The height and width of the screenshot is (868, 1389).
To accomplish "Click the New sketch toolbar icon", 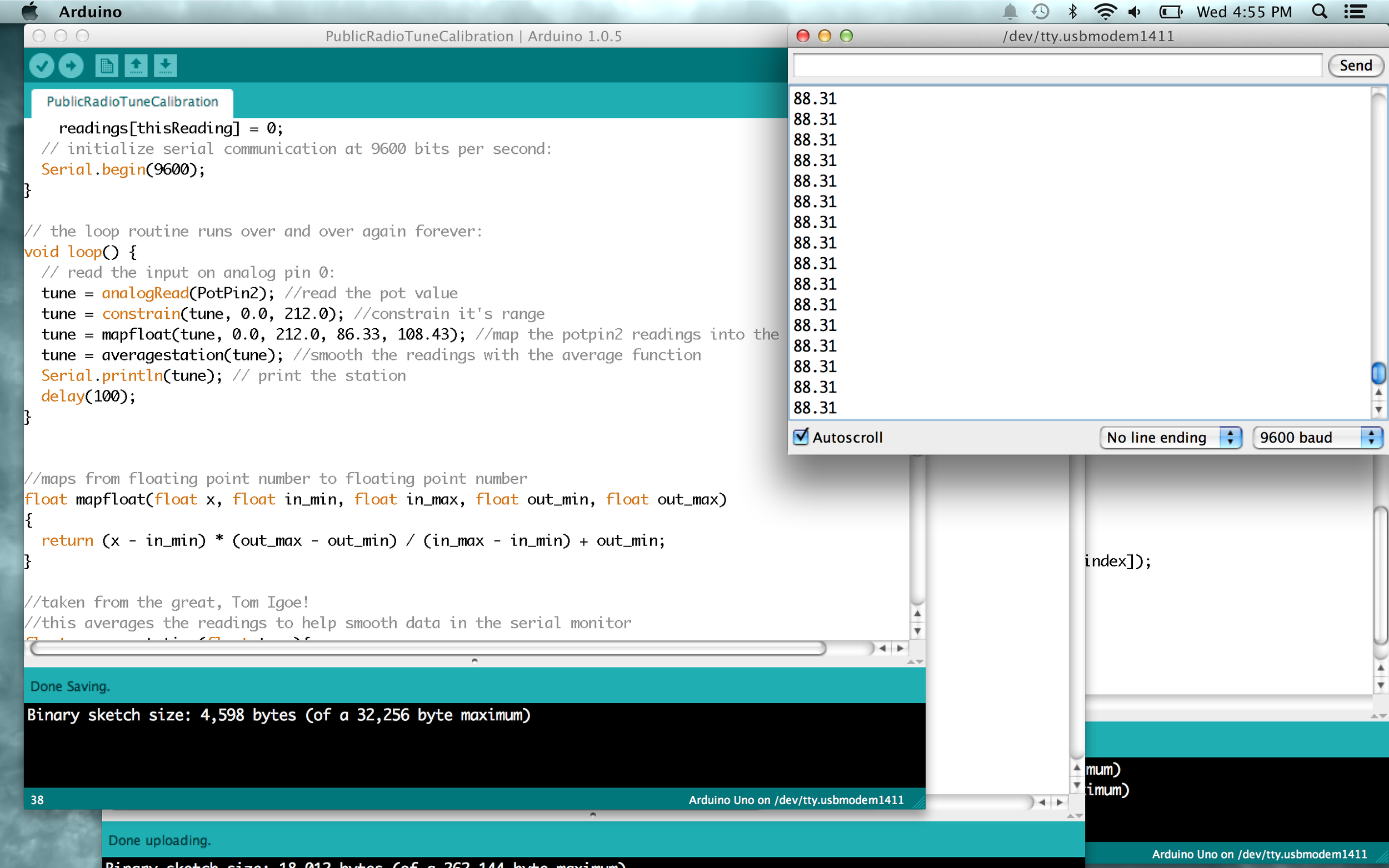I will pos(106,66).
